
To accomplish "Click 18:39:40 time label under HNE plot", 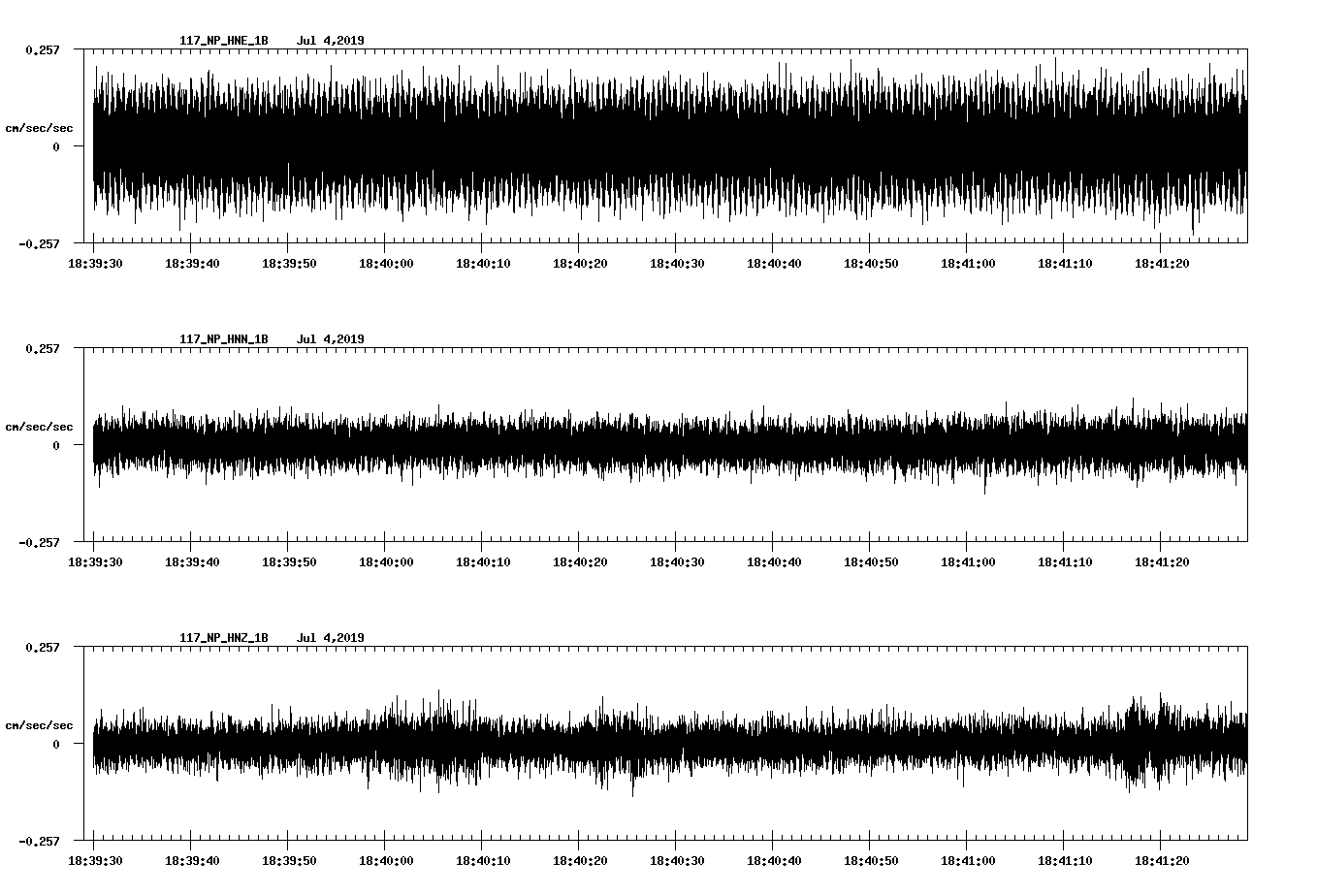I will point(192,263).
